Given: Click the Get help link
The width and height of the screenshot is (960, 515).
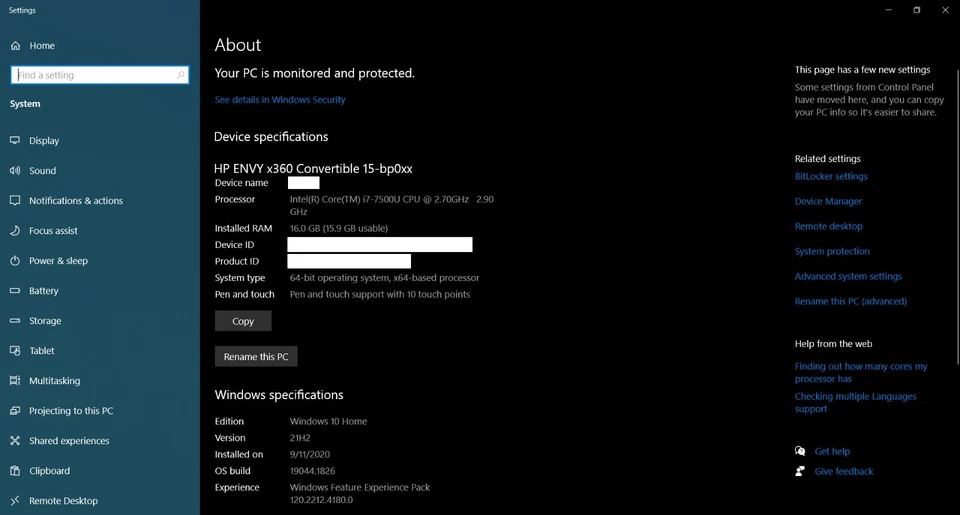Looking at the screenshot, I should [832, 451].
